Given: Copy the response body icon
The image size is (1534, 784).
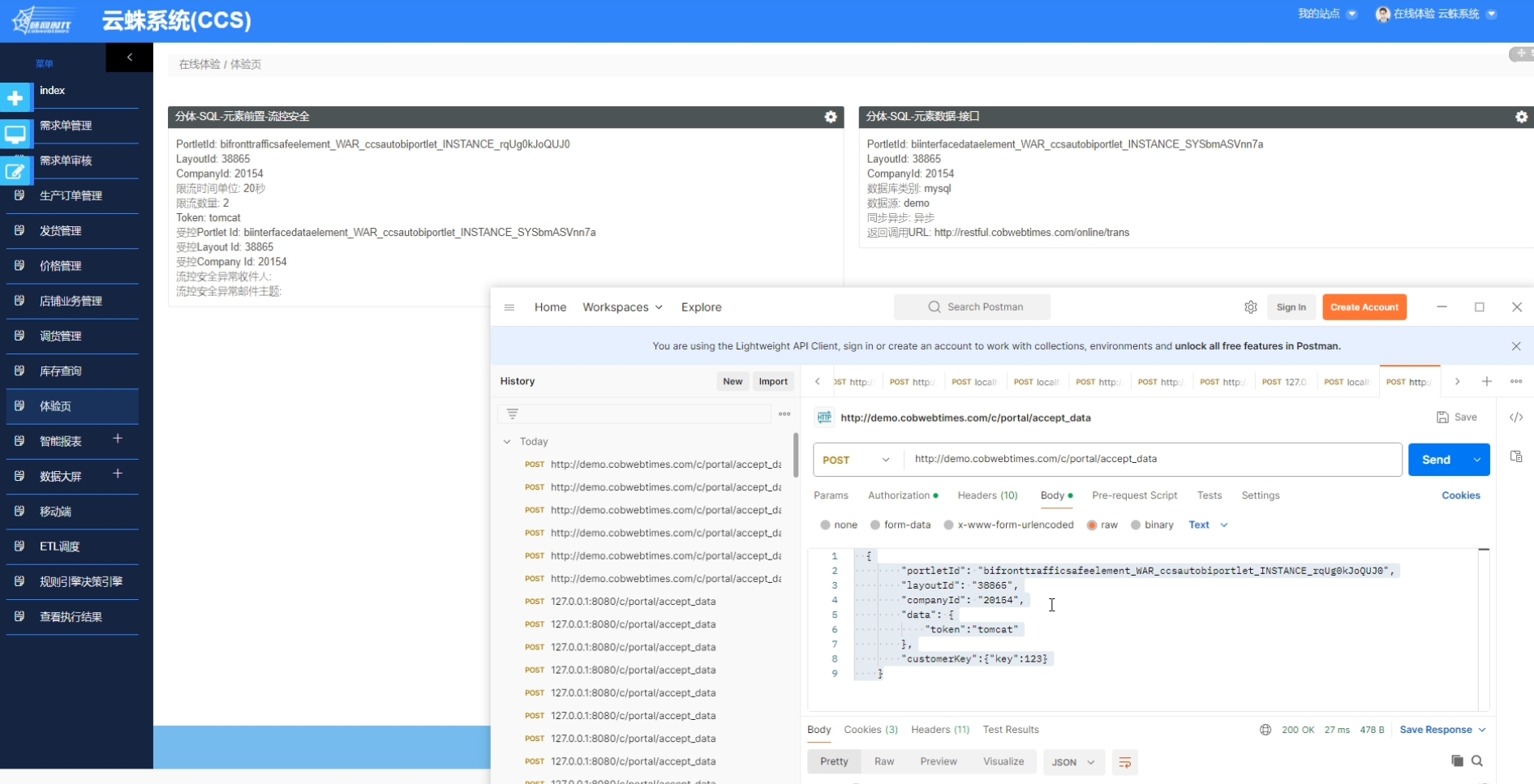Looking at the screenshot, I should tap(1457, 760).
